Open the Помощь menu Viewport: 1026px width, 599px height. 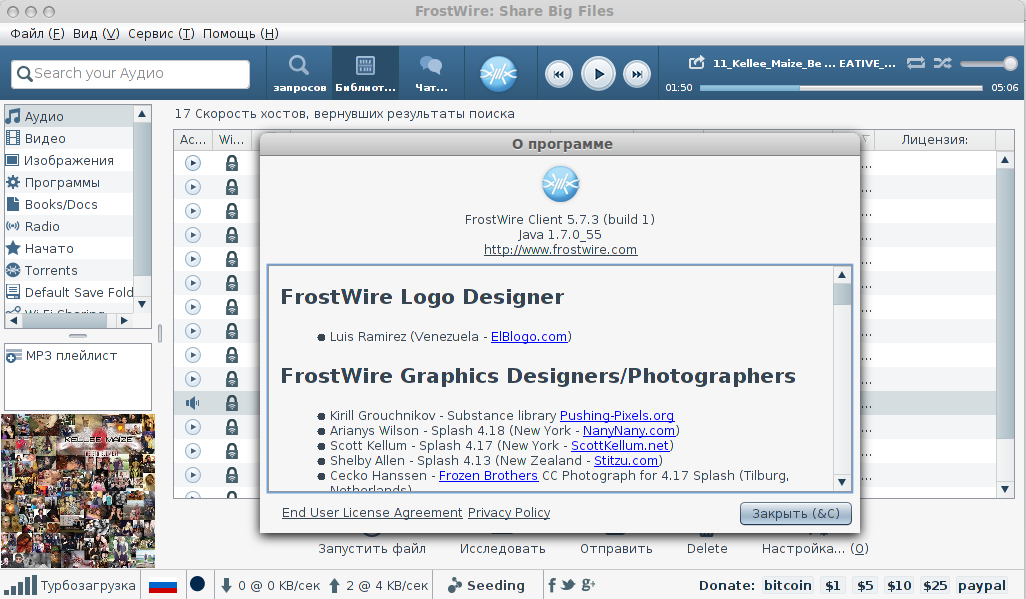241,33
